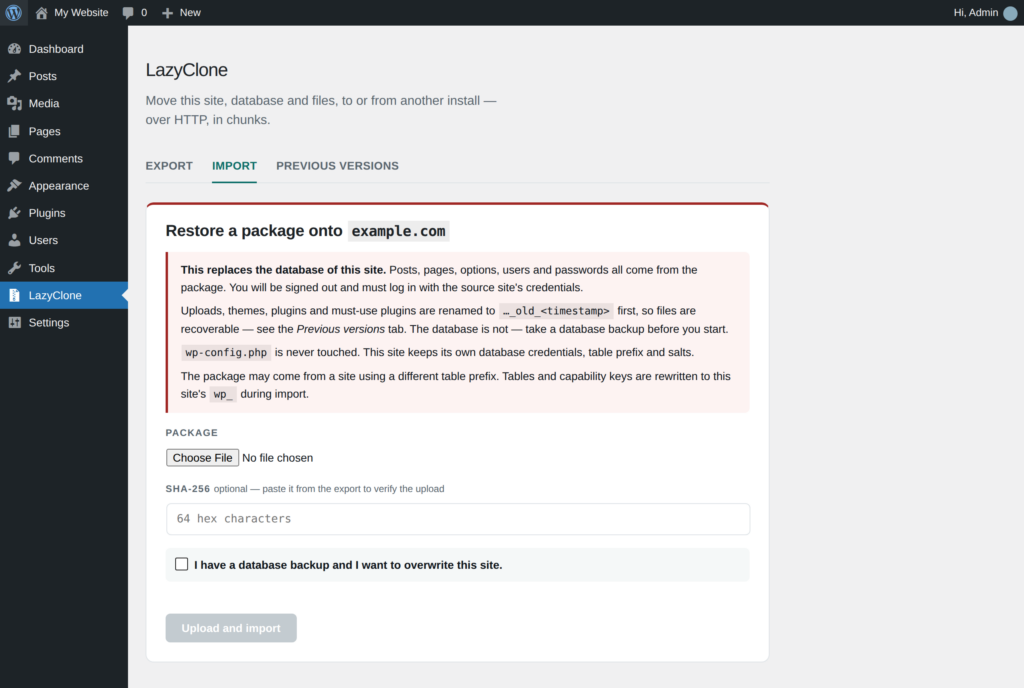1024x688 pixels.
Task: Click the example.com domain code text
Action: (398, 231)
